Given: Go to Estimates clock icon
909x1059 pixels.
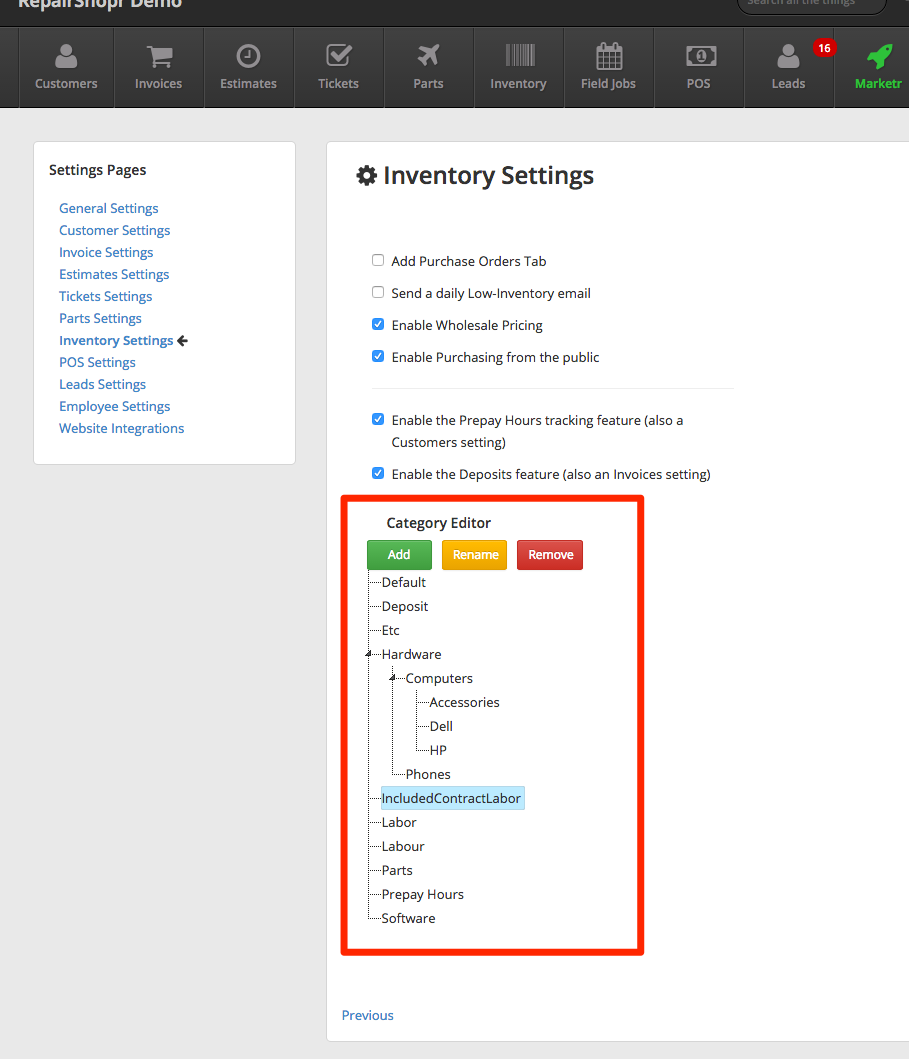Looking at the screenshot, I should tap(248, 56).
